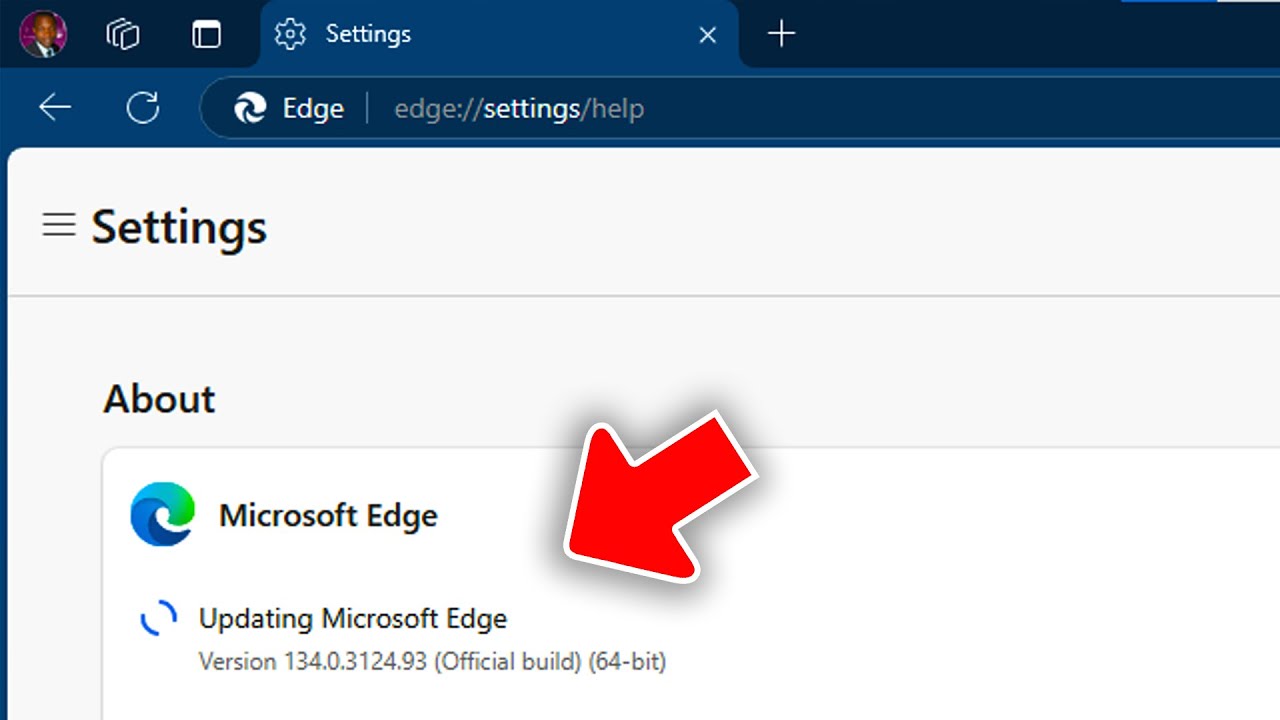Open a new tab with the plus button
Screen dimensions: 1280x720
[781, 34]
